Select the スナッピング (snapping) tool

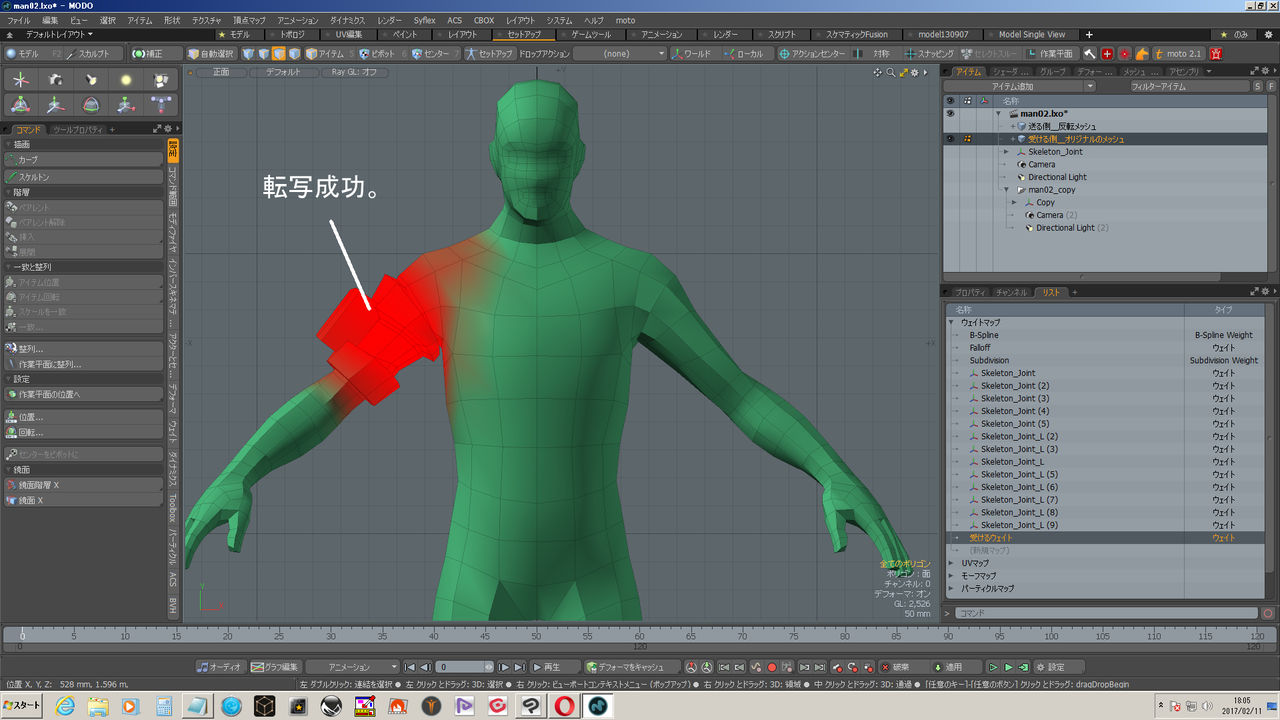click(928, 54)
